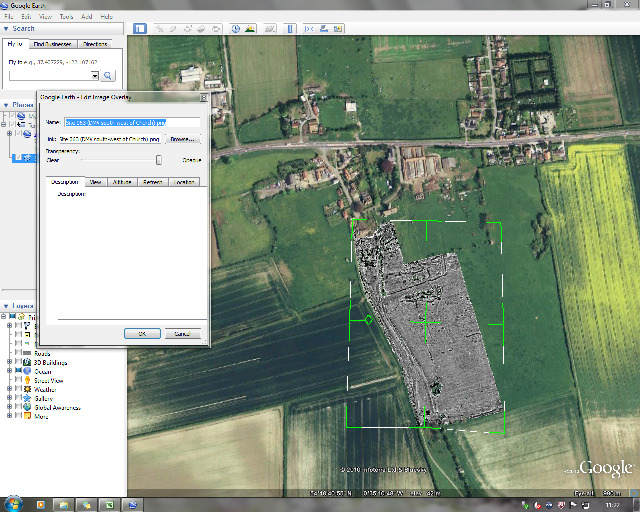Enable the Weather layer checkbox
Screen dimensions: 640x512
(x=18, y=389)
